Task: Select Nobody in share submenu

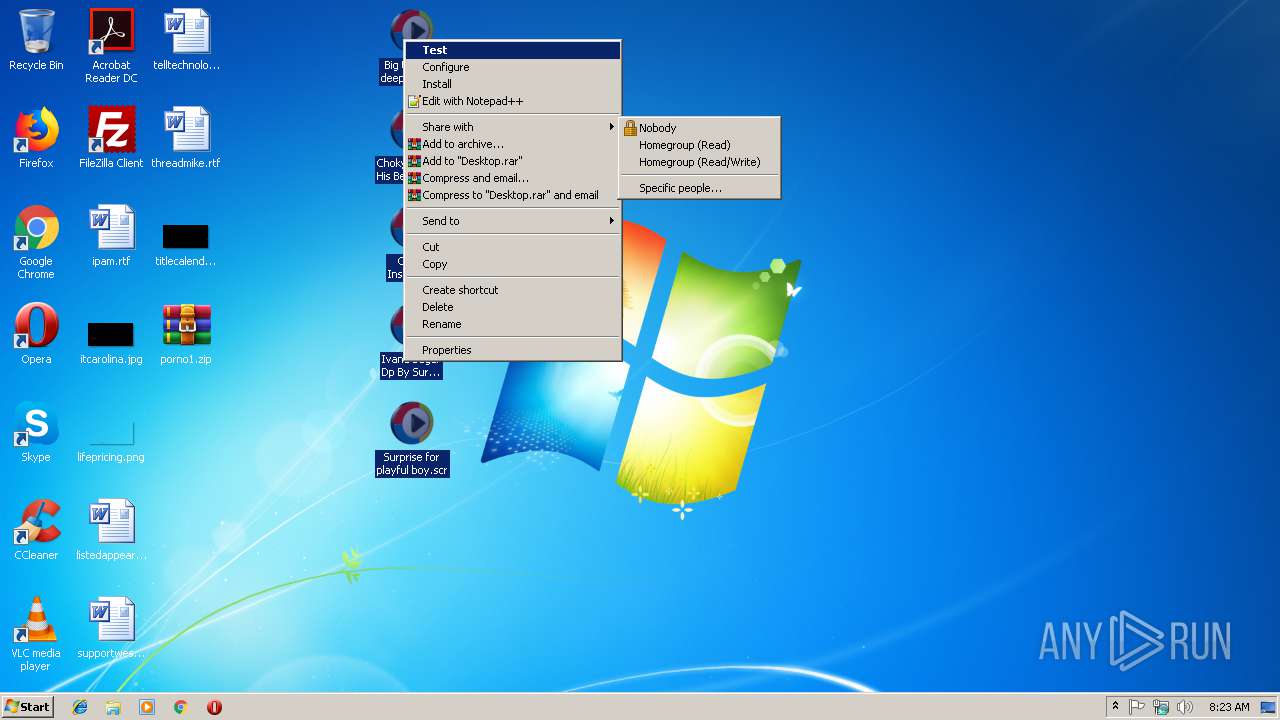Action: tap(700, 128)
